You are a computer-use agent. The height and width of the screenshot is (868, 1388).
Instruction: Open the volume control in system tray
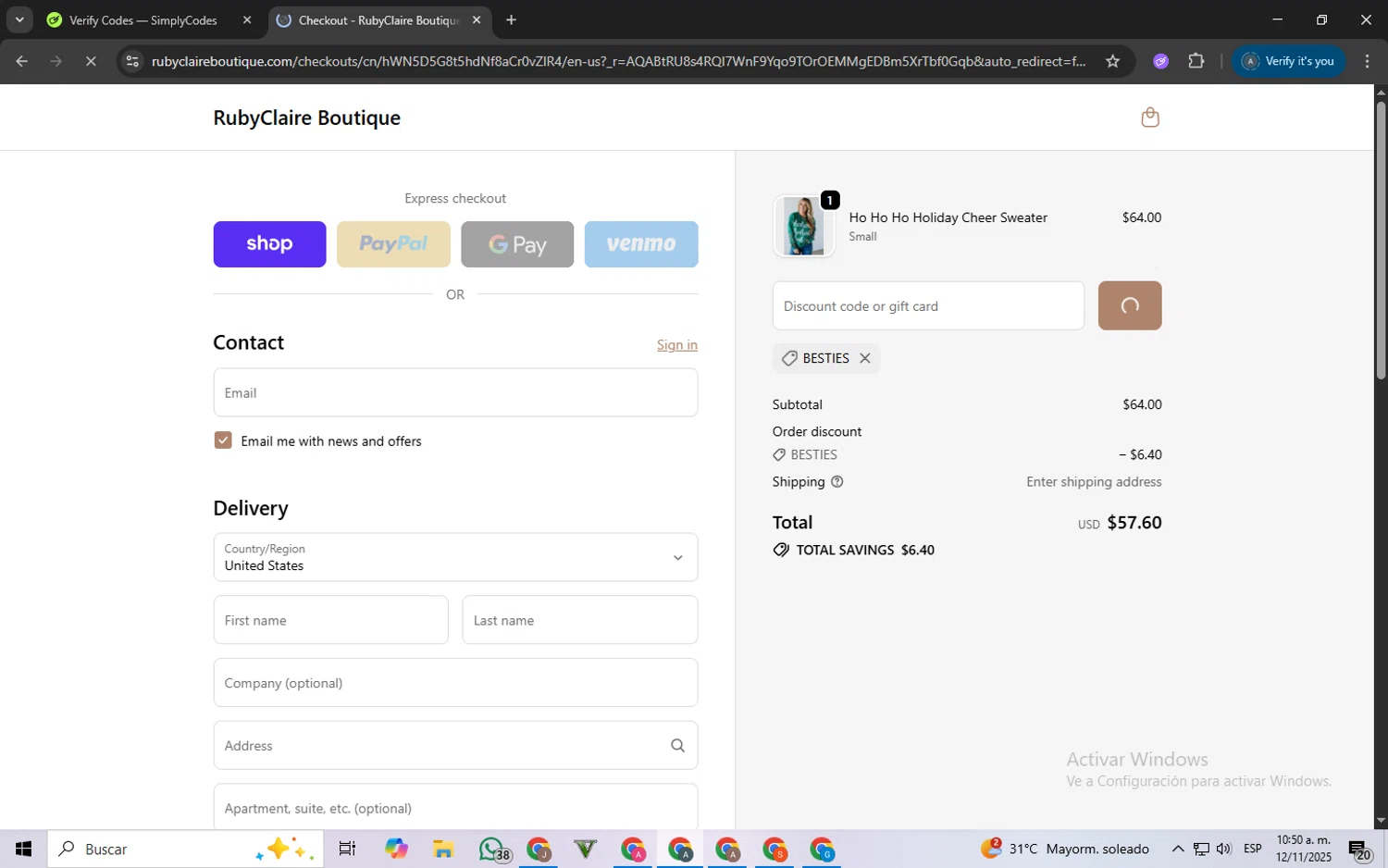(1224, 849)
